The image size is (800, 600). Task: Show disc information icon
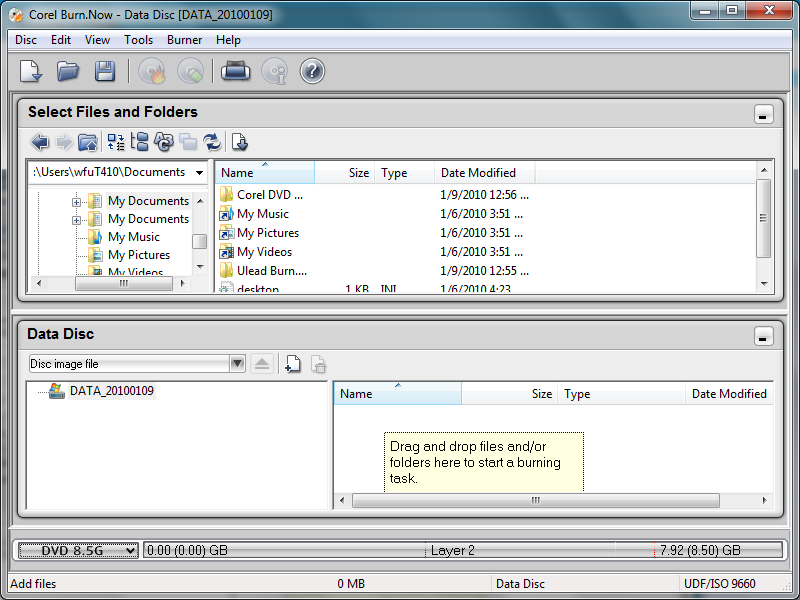274,71
